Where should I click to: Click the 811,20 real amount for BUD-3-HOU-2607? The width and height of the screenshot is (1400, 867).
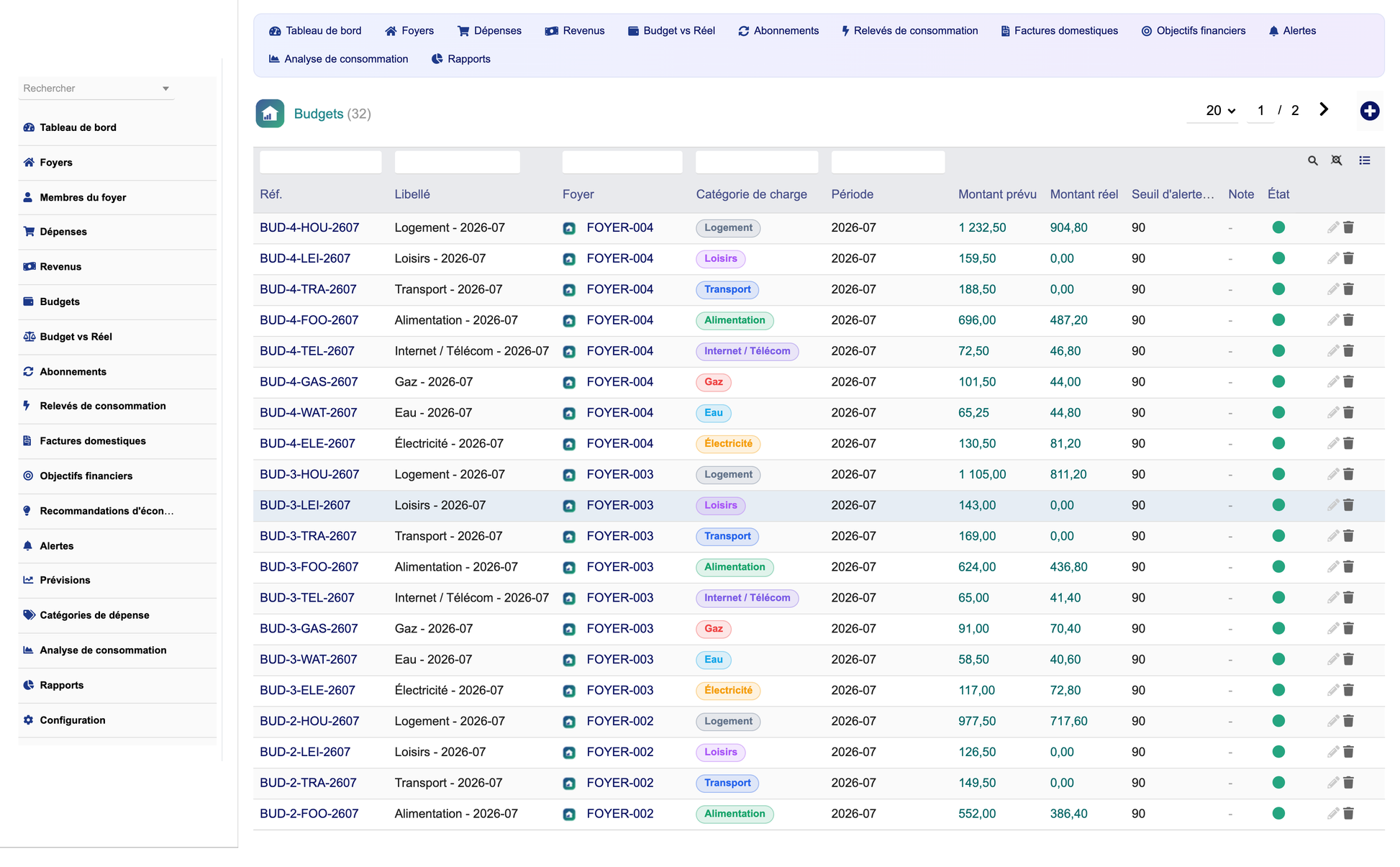click(x=1068, y=474)
